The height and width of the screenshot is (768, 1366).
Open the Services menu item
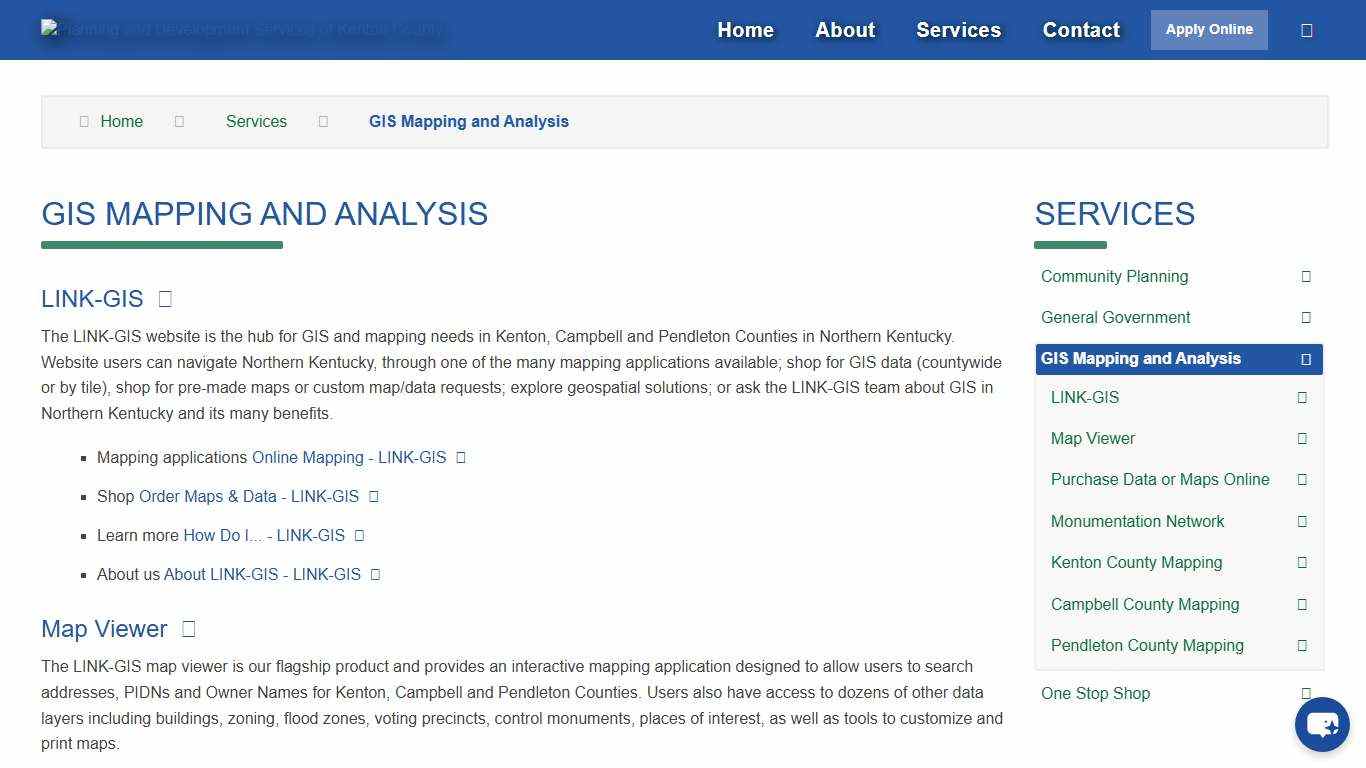(x=957, y=29)
